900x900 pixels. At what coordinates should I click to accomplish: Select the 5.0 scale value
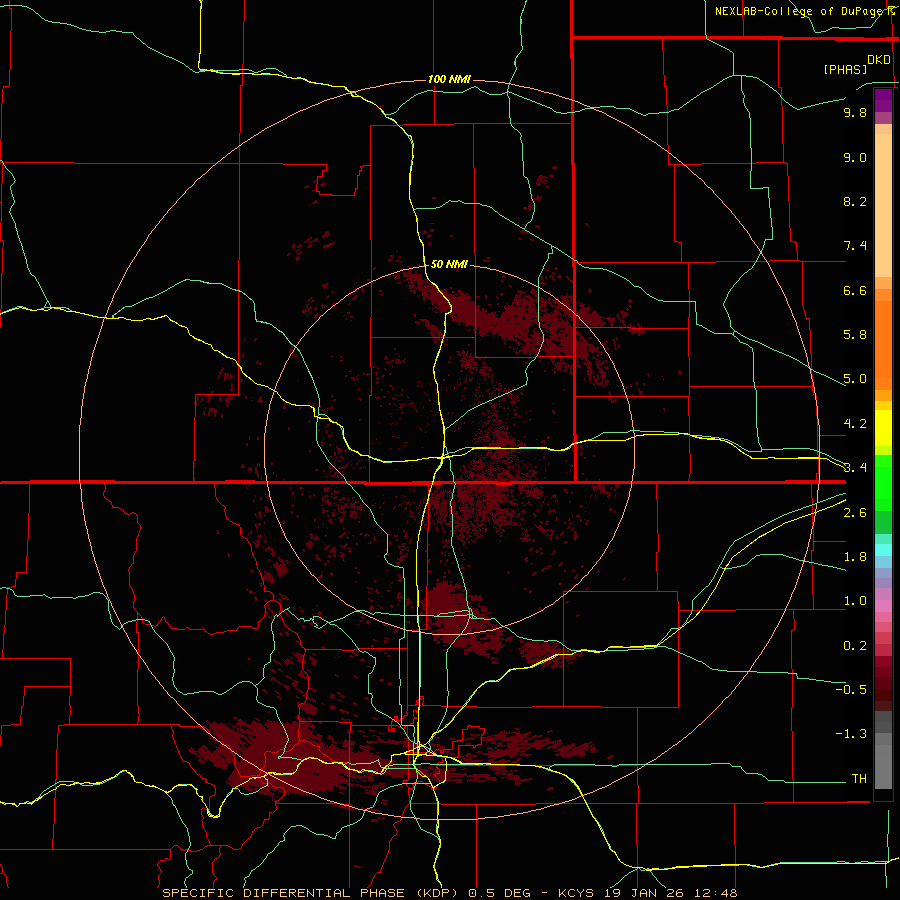click(x=855, y=379)
